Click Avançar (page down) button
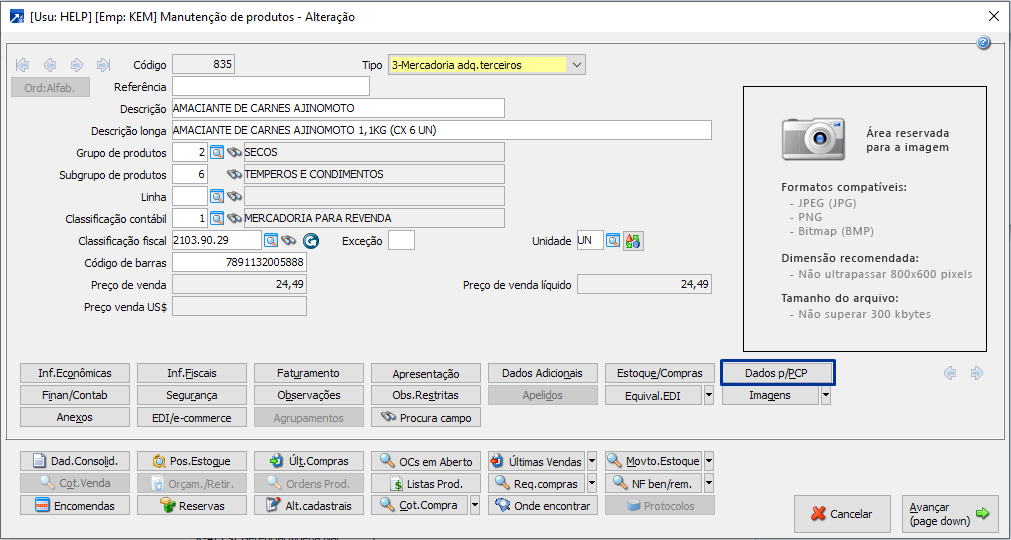 (x=949, y=514)
